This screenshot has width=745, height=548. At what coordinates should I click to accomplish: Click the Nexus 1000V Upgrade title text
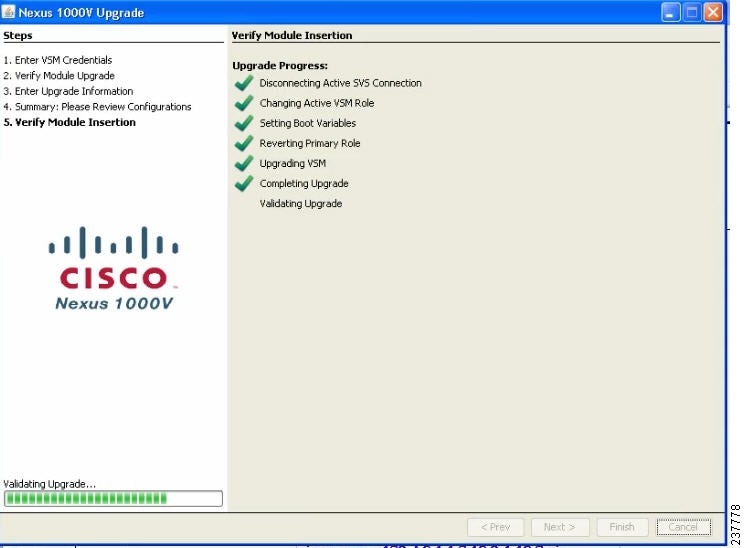pyautogui.click(x=81, y=13)
